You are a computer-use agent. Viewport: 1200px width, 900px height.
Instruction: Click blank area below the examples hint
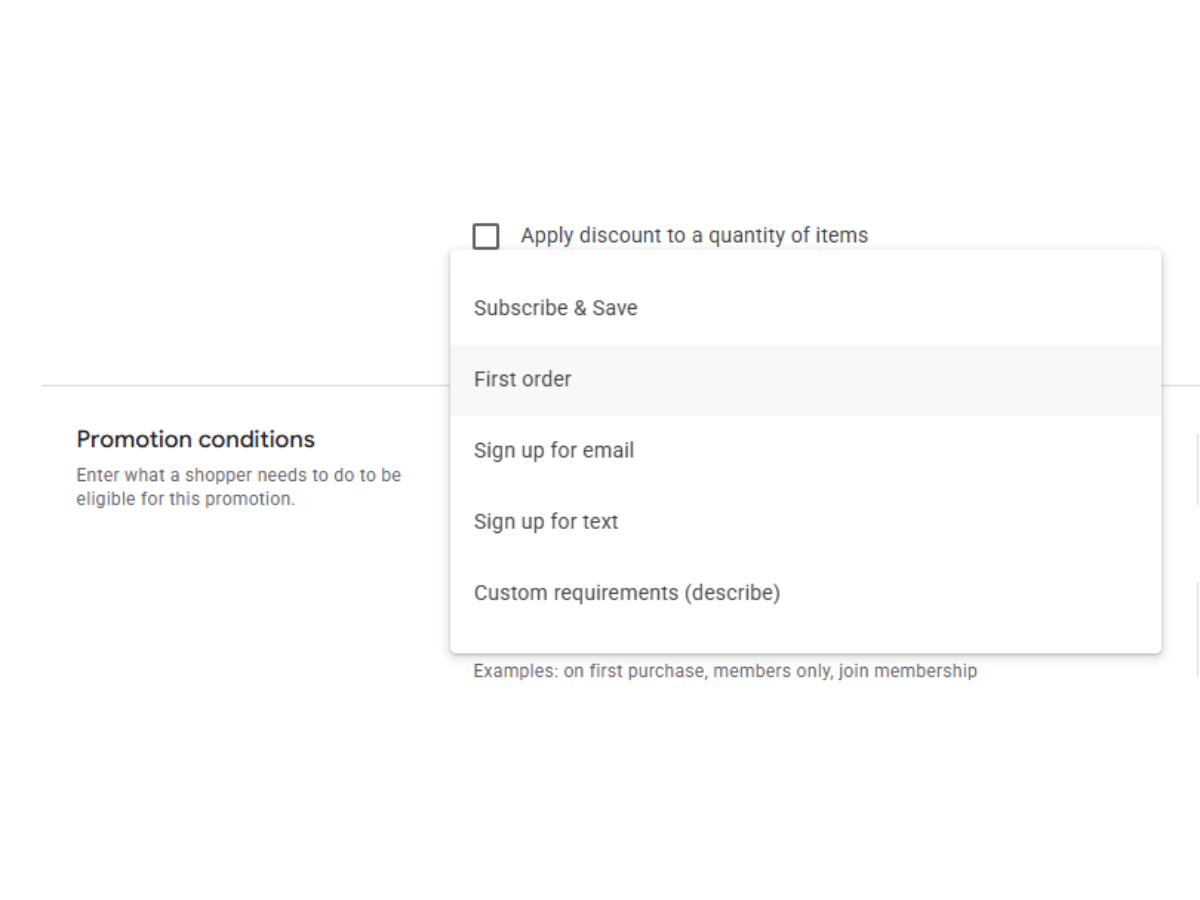click(725, 760)
